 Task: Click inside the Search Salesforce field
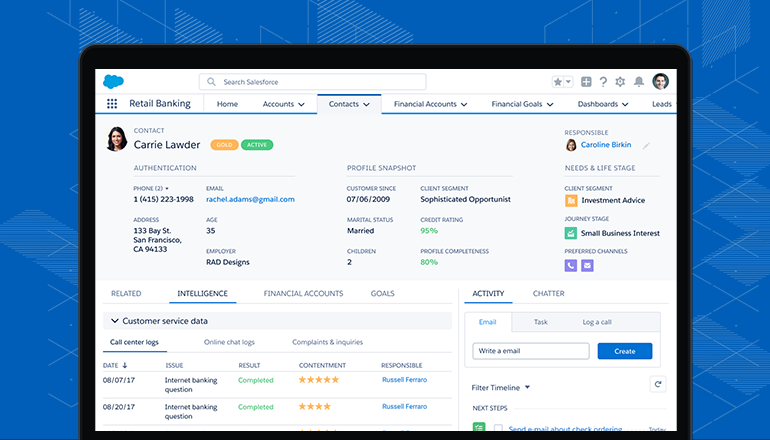(x=312, y=82)
